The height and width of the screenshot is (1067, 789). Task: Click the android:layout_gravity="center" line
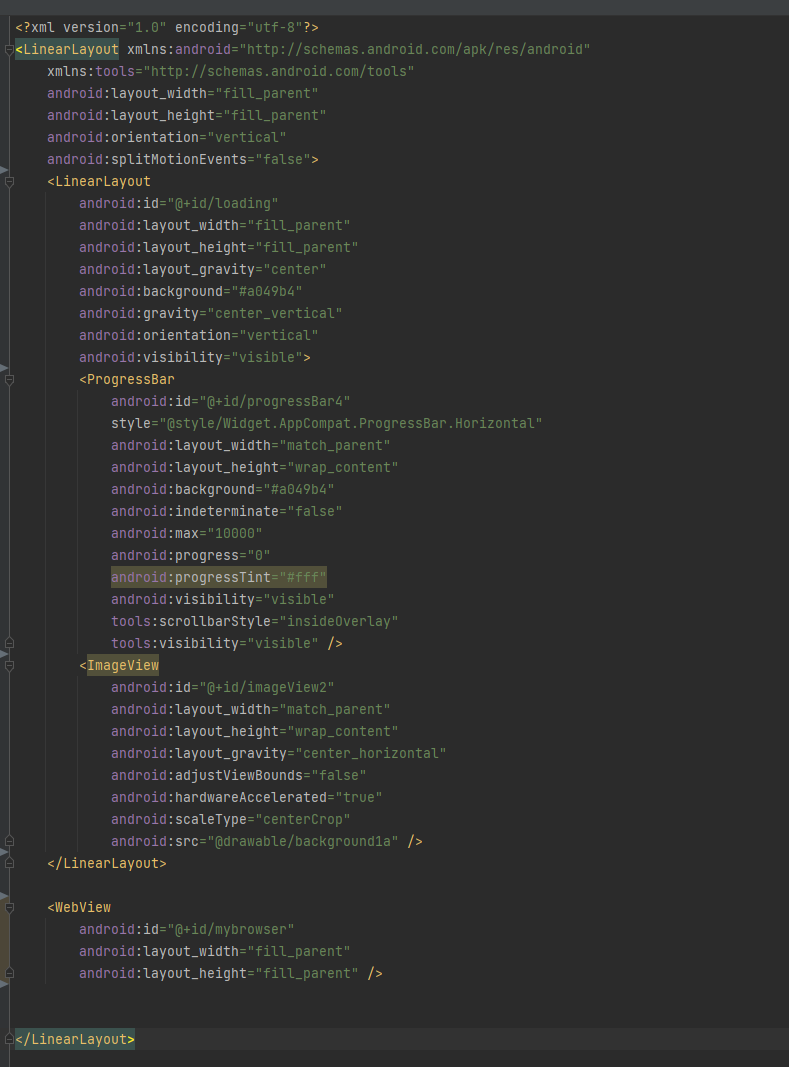[203, 269]
